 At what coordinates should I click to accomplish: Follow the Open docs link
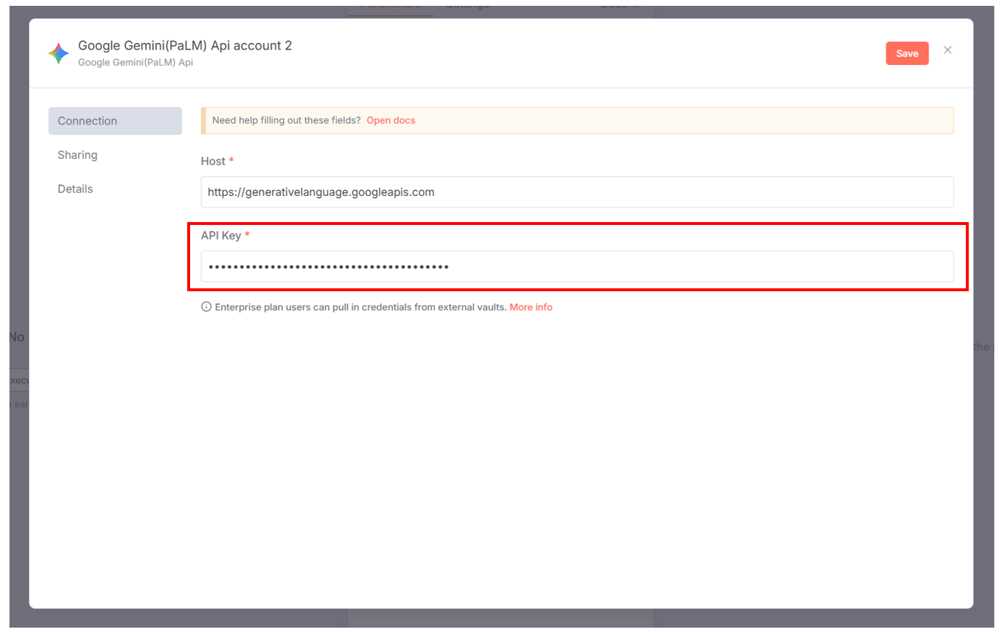[390, 120]
